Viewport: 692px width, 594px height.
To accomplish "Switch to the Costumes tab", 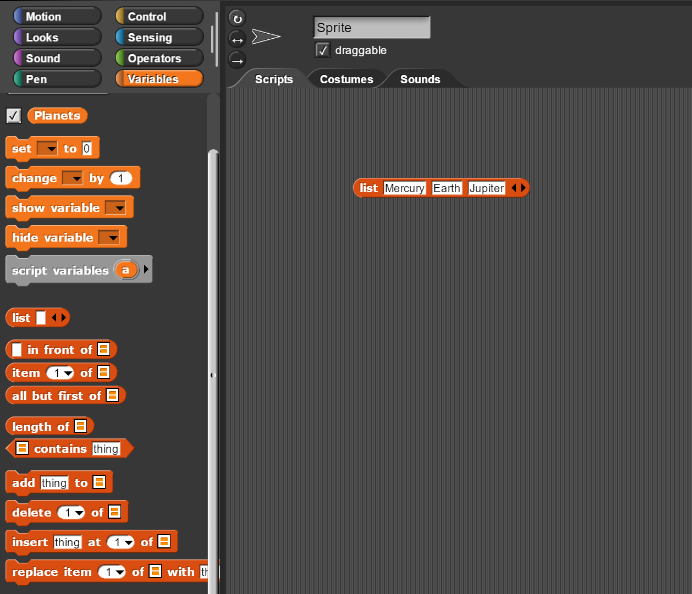I will tap(346, 79).
